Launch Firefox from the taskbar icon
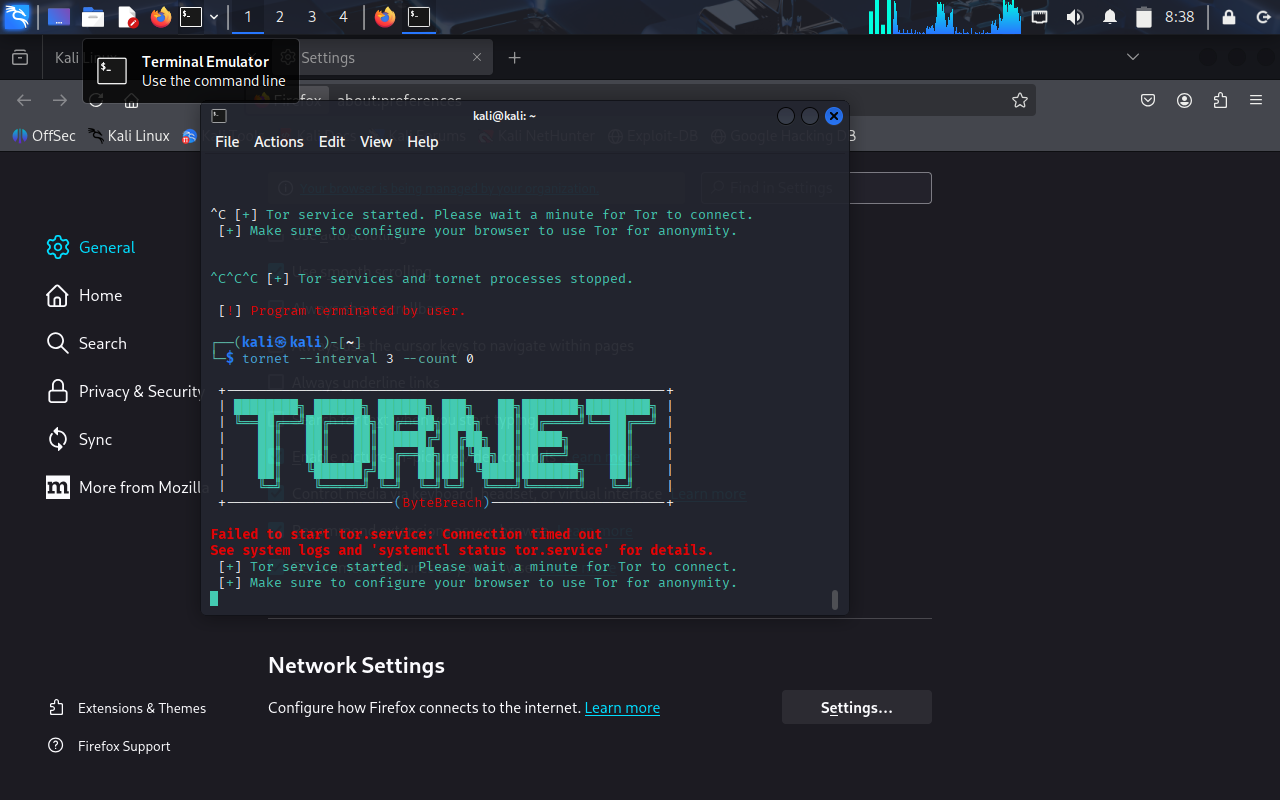The height and width of the screenshot is (800, 1280). click(160, 16)
